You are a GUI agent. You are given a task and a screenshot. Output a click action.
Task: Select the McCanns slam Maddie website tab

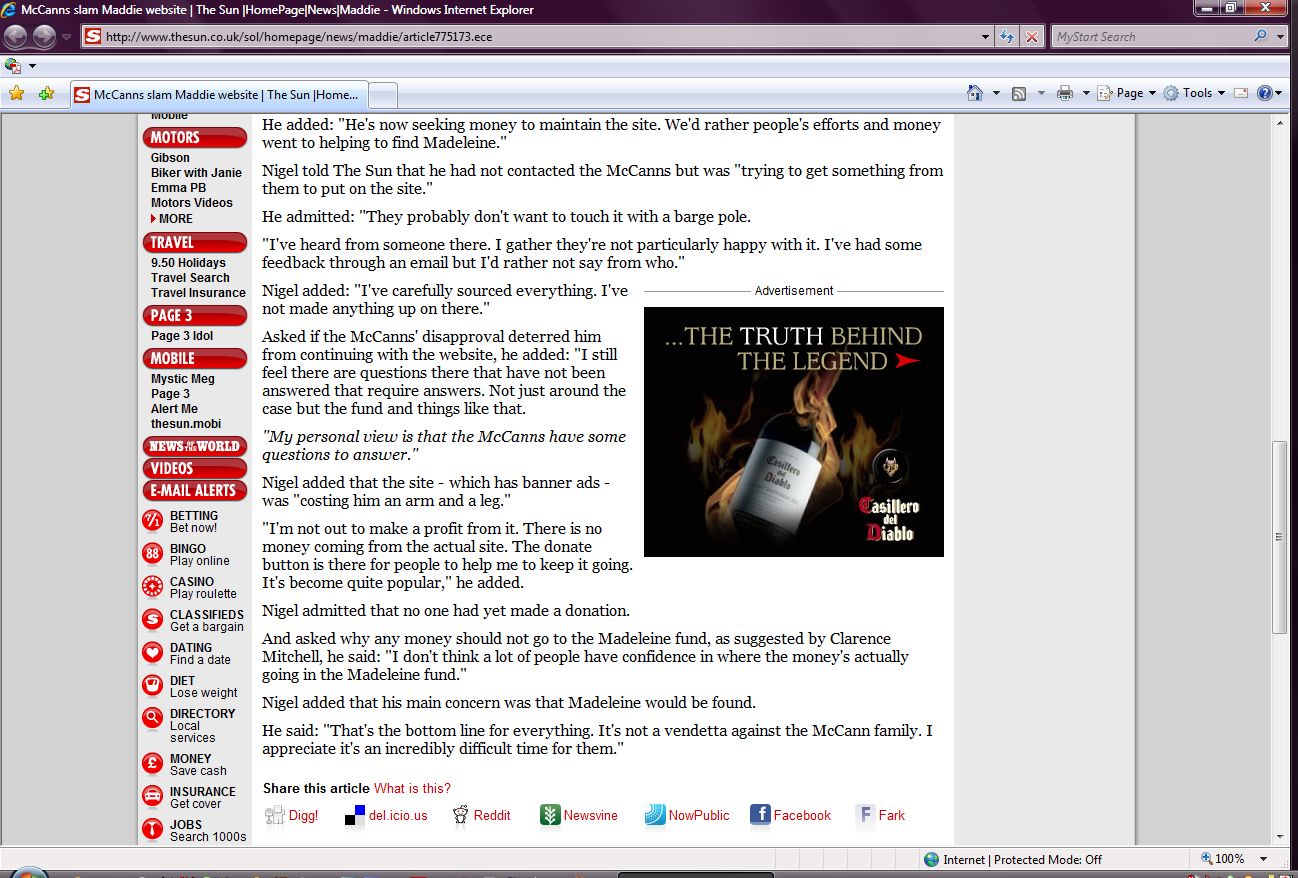coord(220,95)
